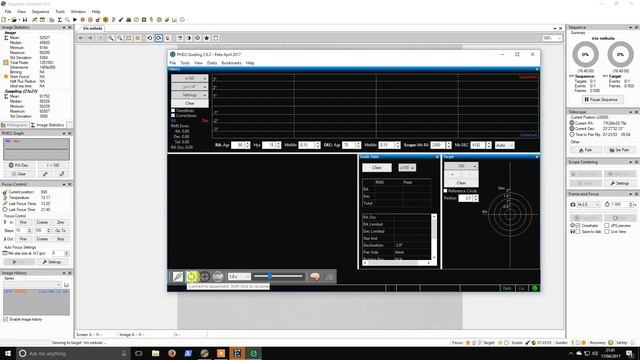640x360 pixels.
Task: Click the PHD2 gamma slider
Action: coord(278,276)
